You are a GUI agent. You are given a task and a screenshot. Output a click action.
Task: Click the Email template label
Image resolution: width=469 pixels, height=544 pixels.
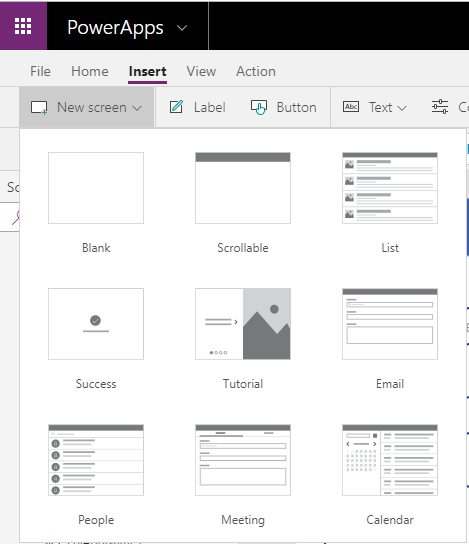click(390, 384)
